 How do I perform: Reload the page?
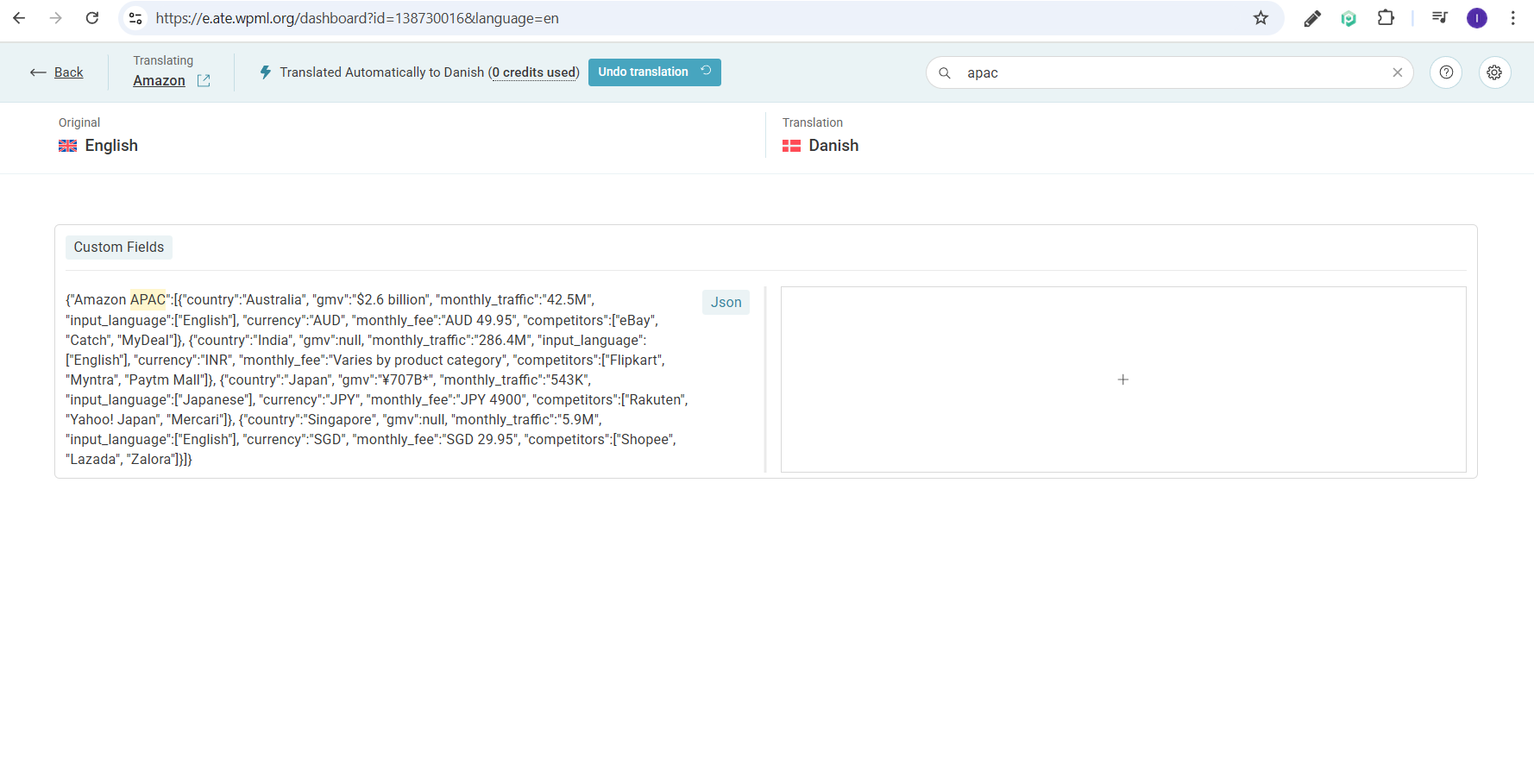click(92, 18)
